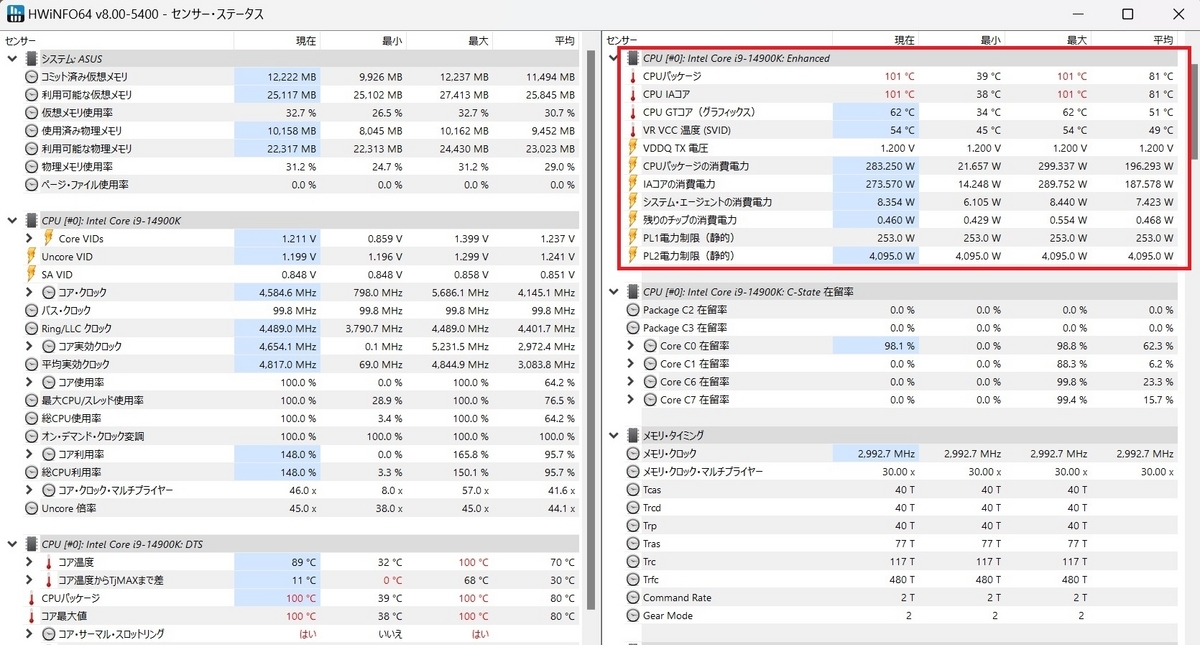This screenshot has height=645, width=1200.
Task: Click the thermometer icon for VR VCC 温度 (SVID)
Action: coord(633,130)
